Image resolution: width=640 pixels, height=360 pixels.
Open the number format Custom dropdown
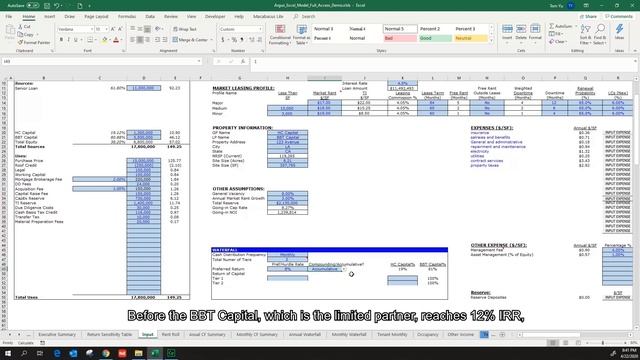[260, 29]
